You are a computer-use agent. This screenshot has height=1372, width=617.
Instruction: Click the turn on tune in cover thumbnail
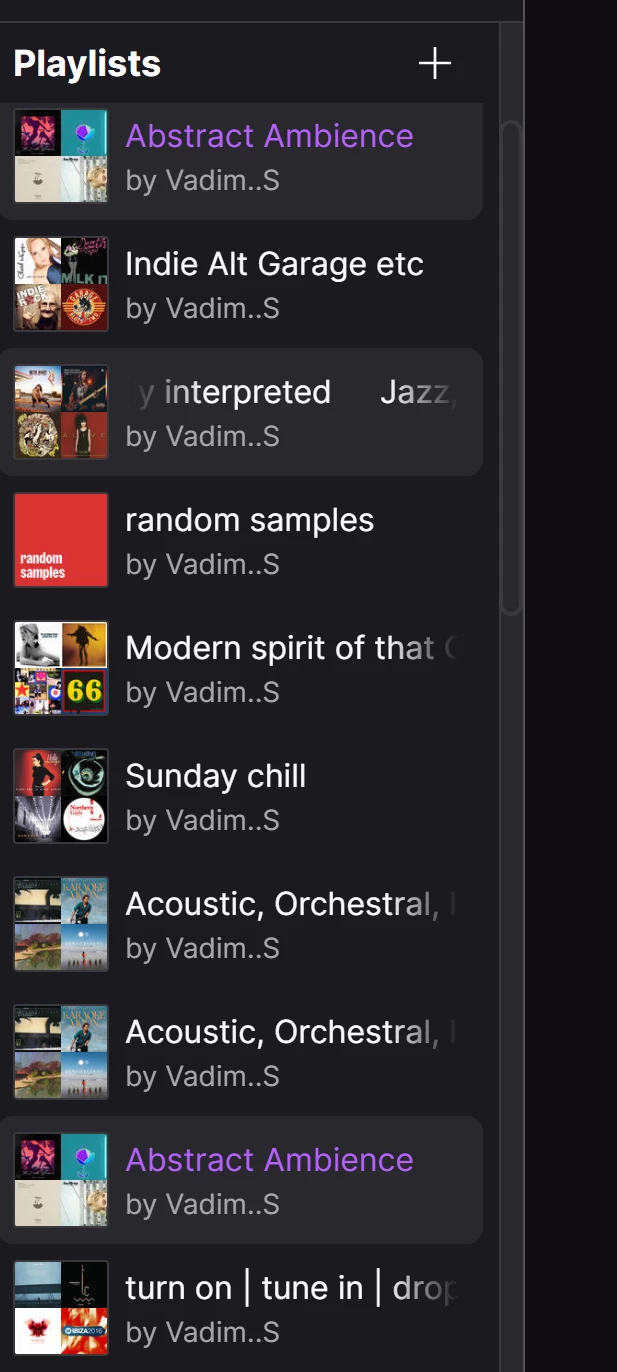tap(61, 1308)
